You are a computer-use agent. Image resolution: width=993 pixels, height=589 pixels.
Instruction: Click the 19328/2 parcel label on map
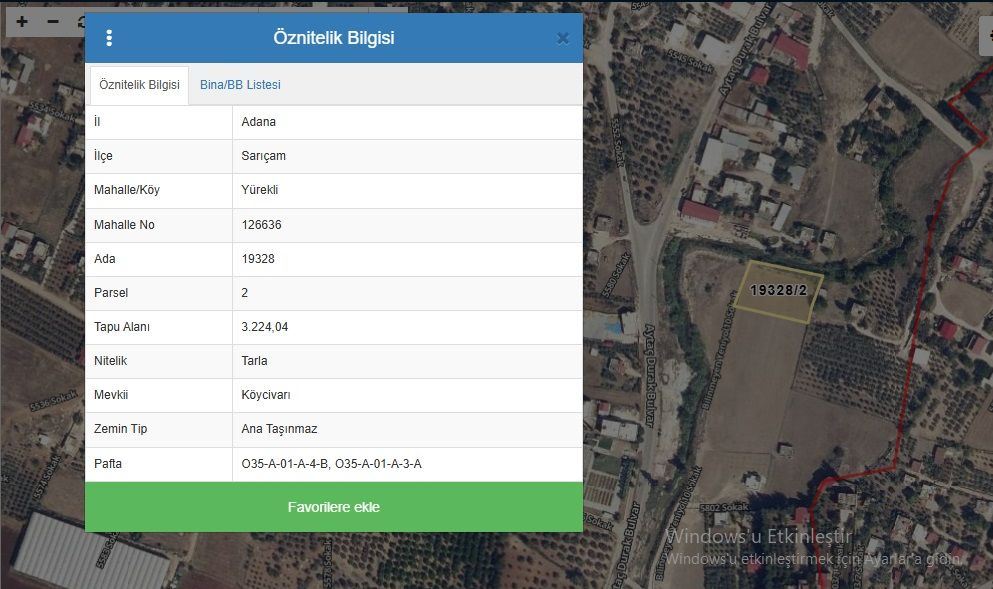(778, 290)
